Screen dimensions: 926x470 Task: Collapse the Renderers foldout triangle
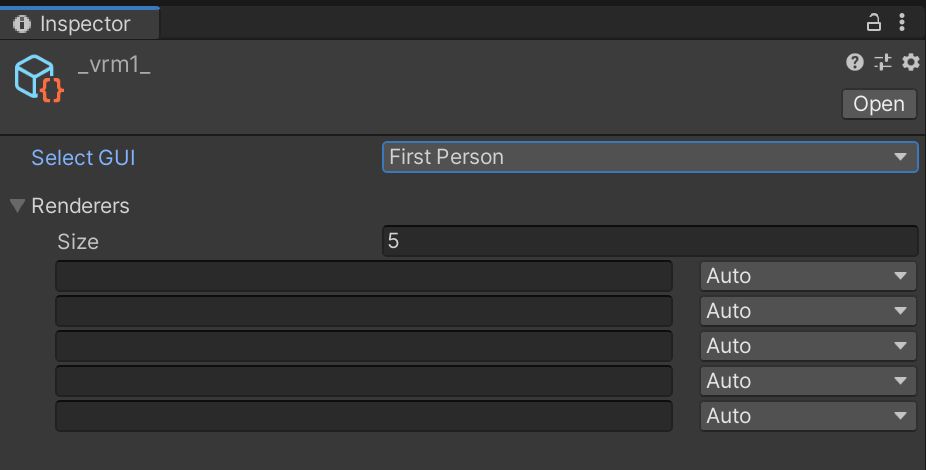click(x=17, y=205)
